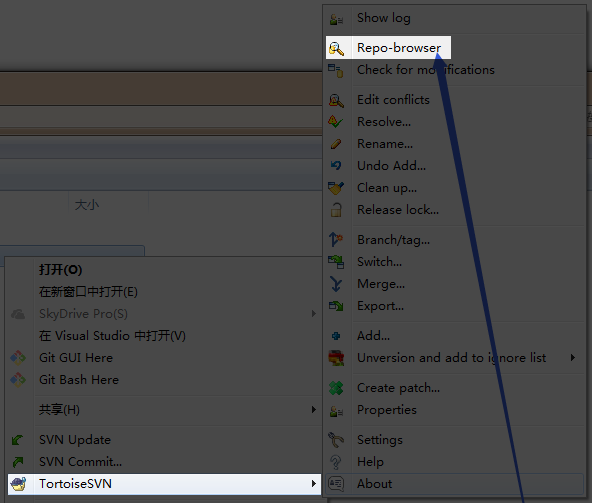Click the 大小 column header
The height and width of the screenshot is (503, 592).
87,205
